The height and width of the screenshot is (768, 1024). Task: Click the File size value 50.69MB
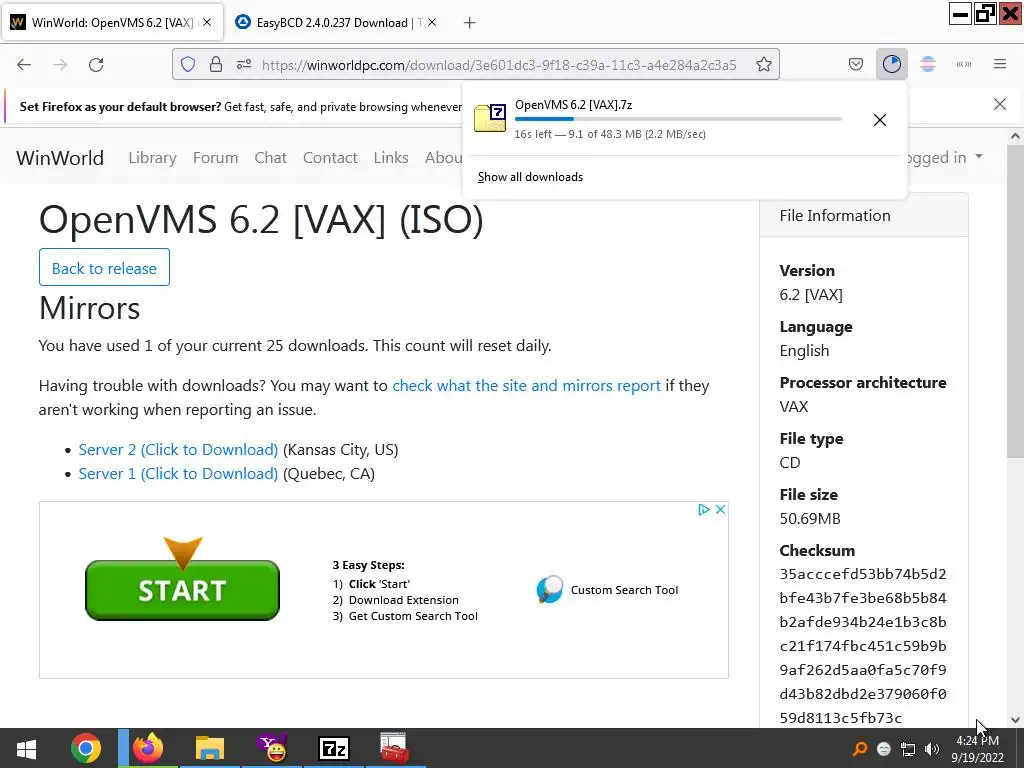(810, 519)
